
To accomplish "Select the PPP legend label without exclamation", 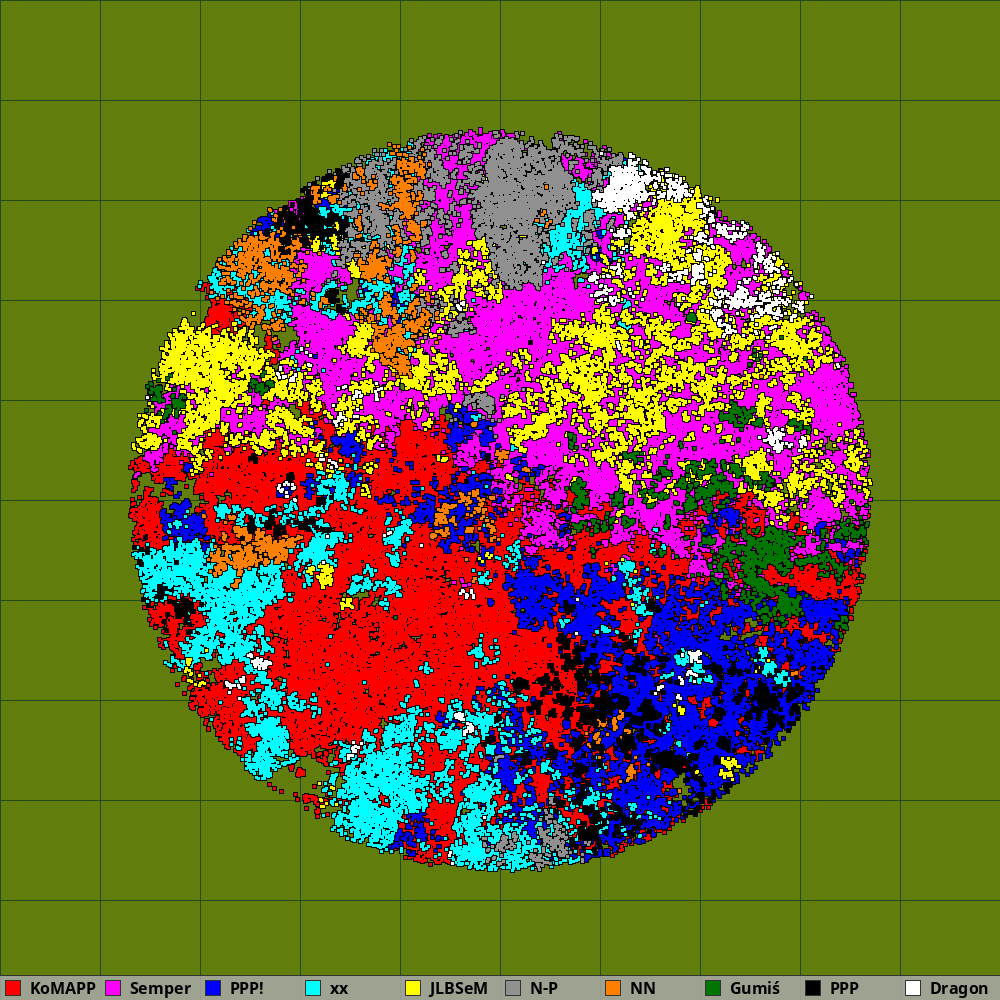I will click(x=844, y=988).
